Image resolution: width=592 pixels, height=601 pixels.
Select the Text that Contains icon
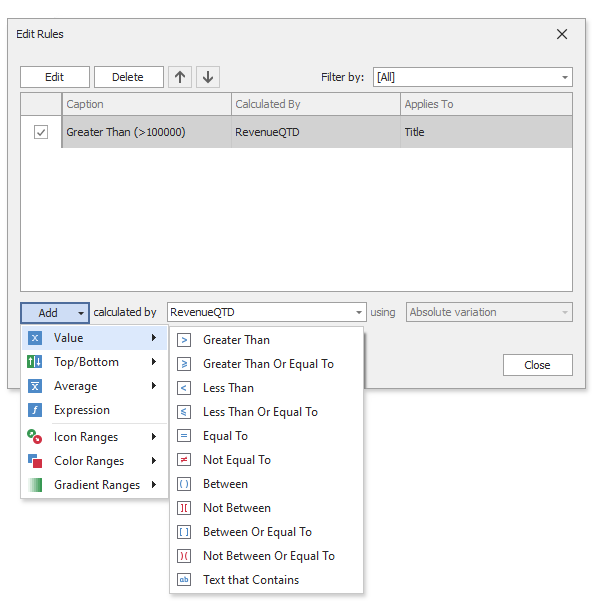184,580
